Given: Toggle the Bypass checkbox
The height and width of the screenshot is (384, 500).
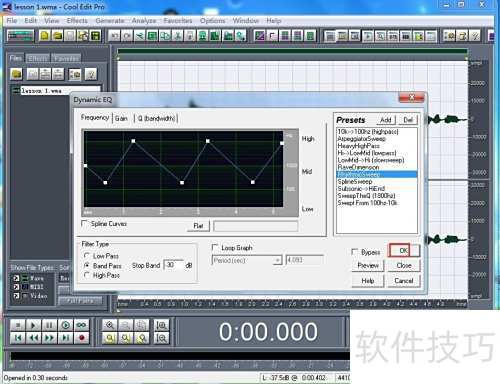Looking at the screenshot, I should (x=355, y=252).
